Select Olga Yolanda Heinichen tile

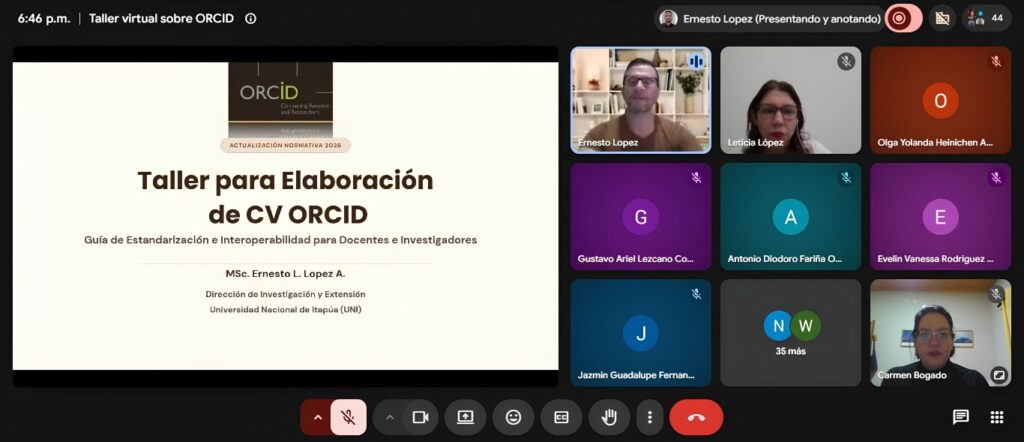pos(940,100)
